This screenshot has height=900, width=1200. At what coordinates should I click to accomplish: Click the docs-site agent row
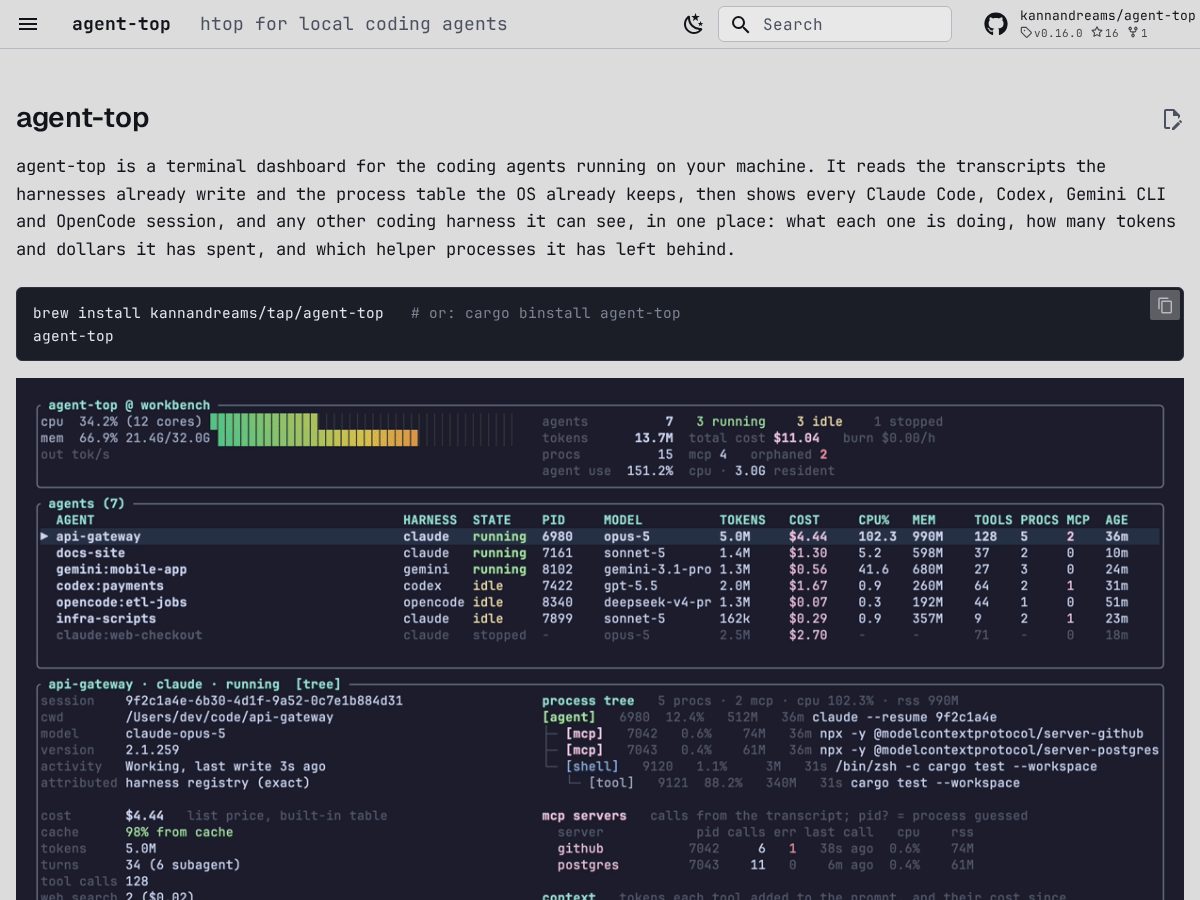click(600, 553)
